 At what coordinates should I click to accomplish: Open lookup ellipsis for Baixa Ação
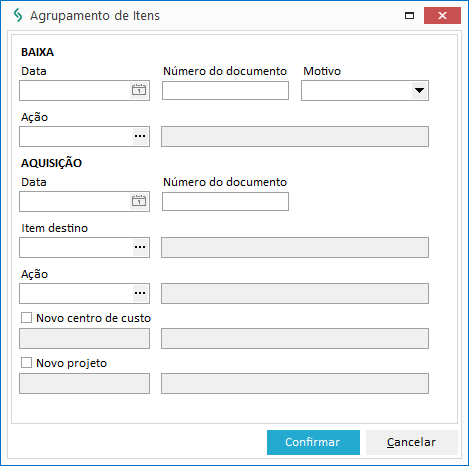pyautogui.click(x=140, y=136)
